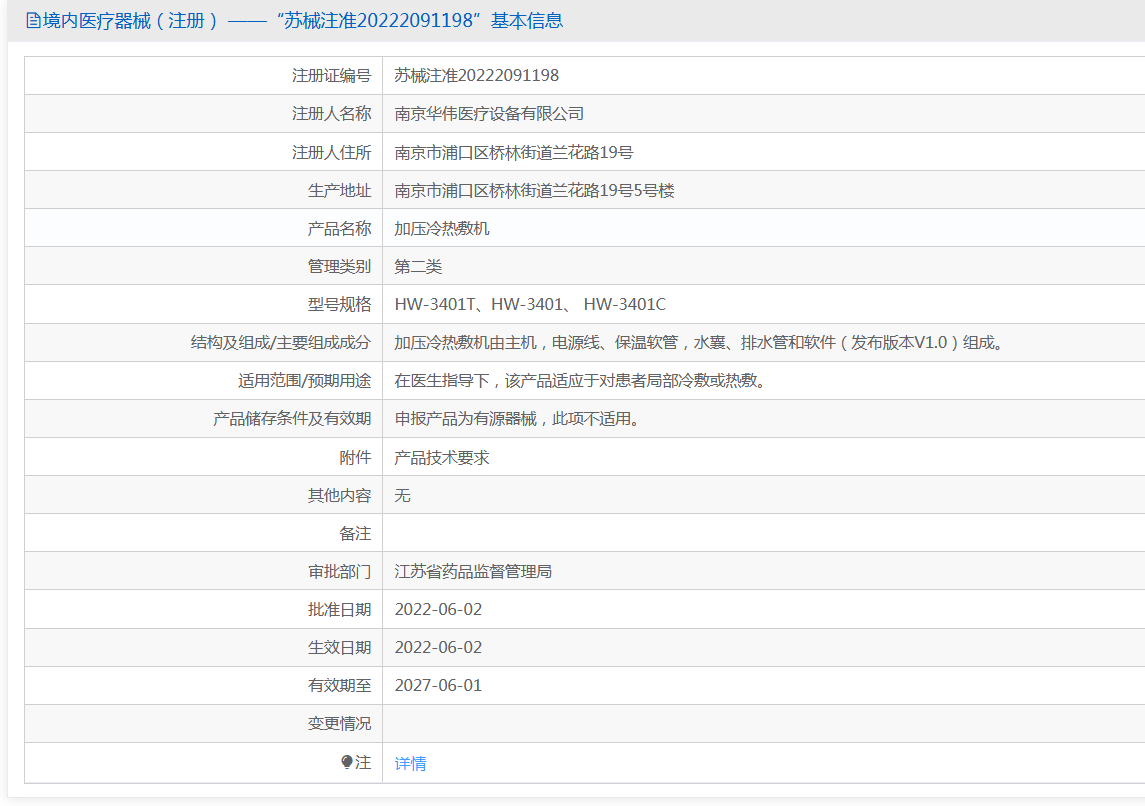
Task: Click 2022-06-02 in the 生效日期 row
Action: coord(438,648)
